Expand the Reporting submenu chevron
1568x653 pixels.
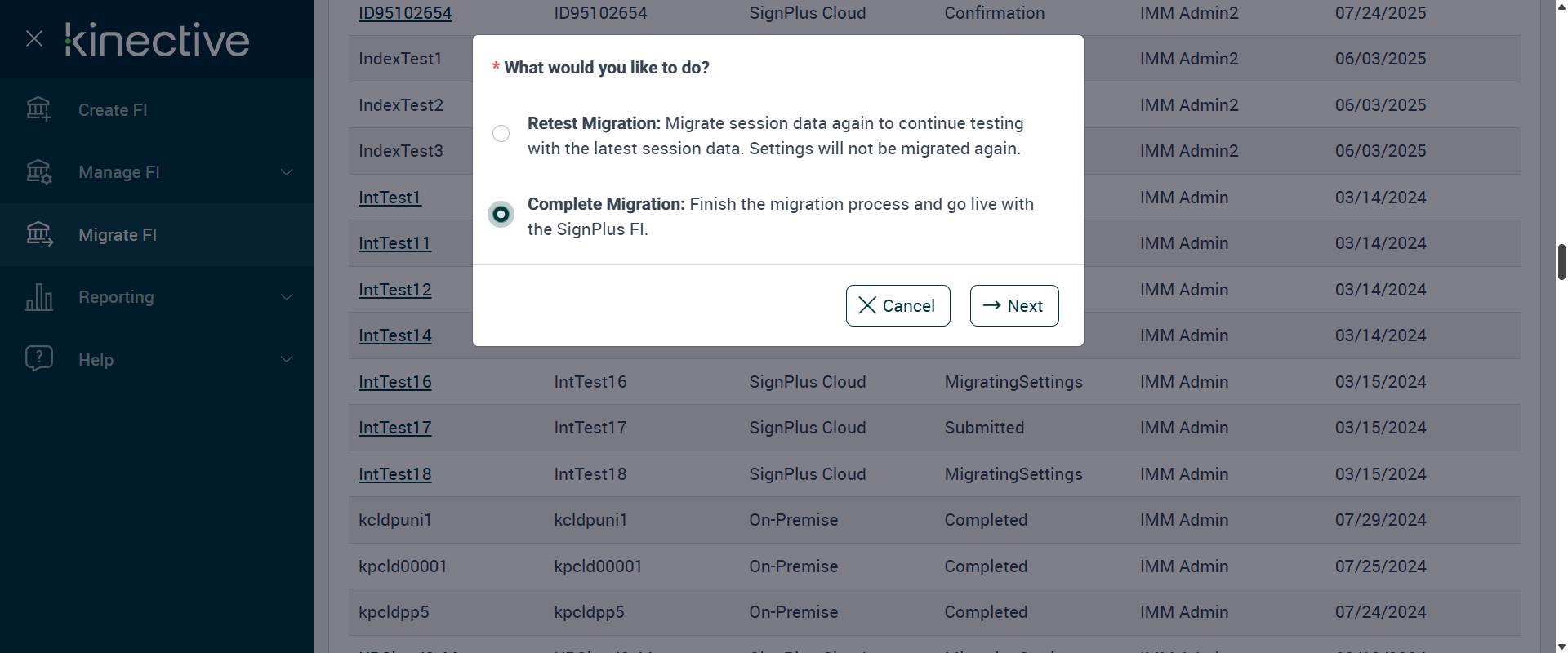pos(287,297)
